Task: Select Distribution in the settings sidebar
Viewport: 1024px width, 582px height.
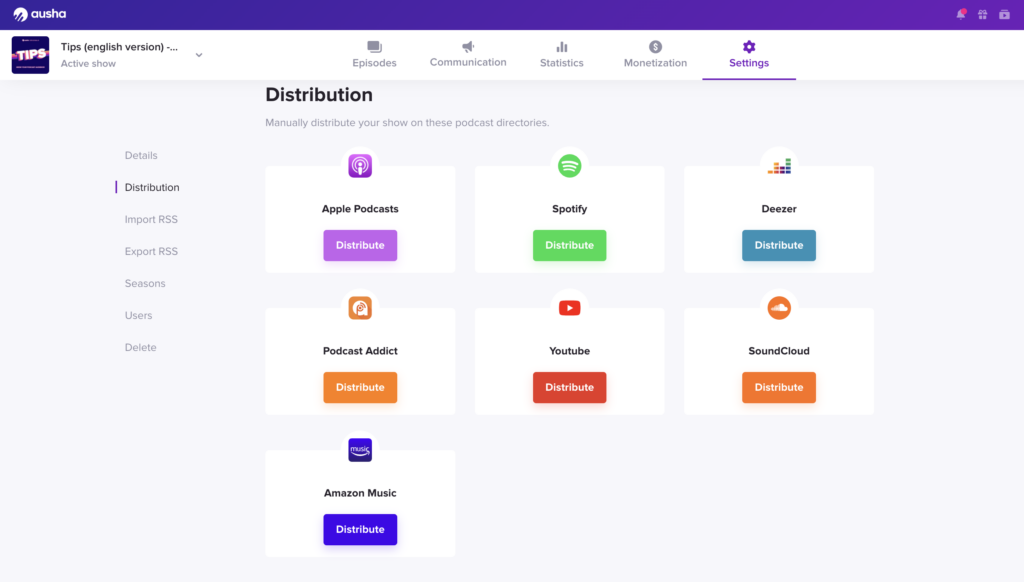Action: pos(152,187)
